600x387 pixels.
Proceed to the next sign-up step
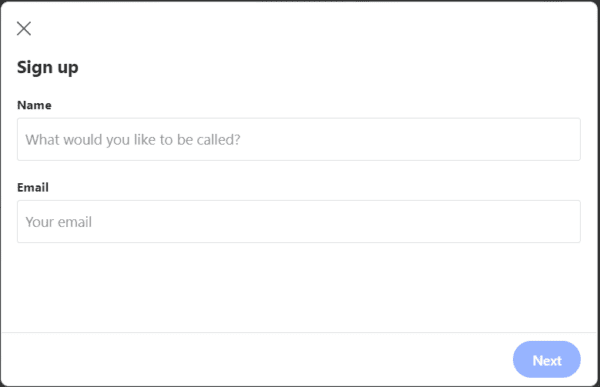point(547,360)
